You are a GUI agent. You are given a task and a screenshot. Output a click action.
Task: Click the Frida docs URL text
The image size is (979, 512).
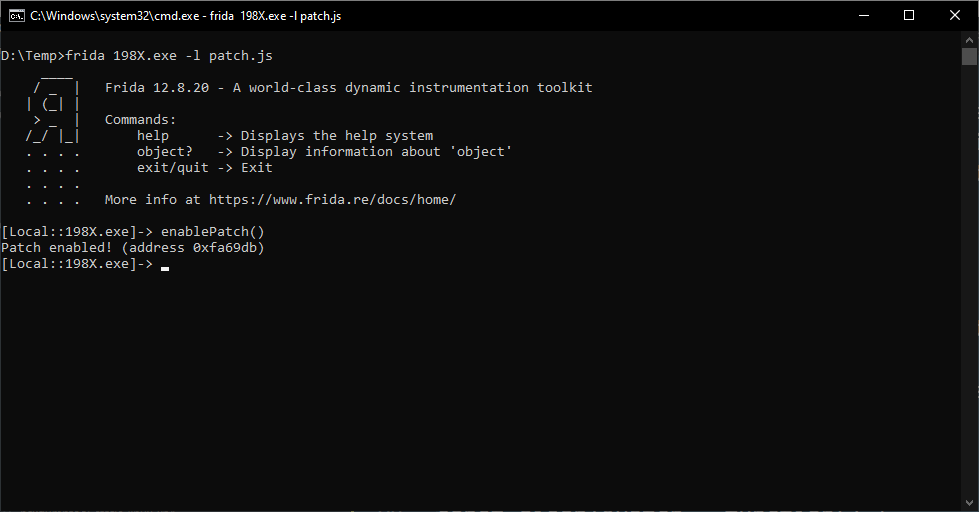point(332,200)
